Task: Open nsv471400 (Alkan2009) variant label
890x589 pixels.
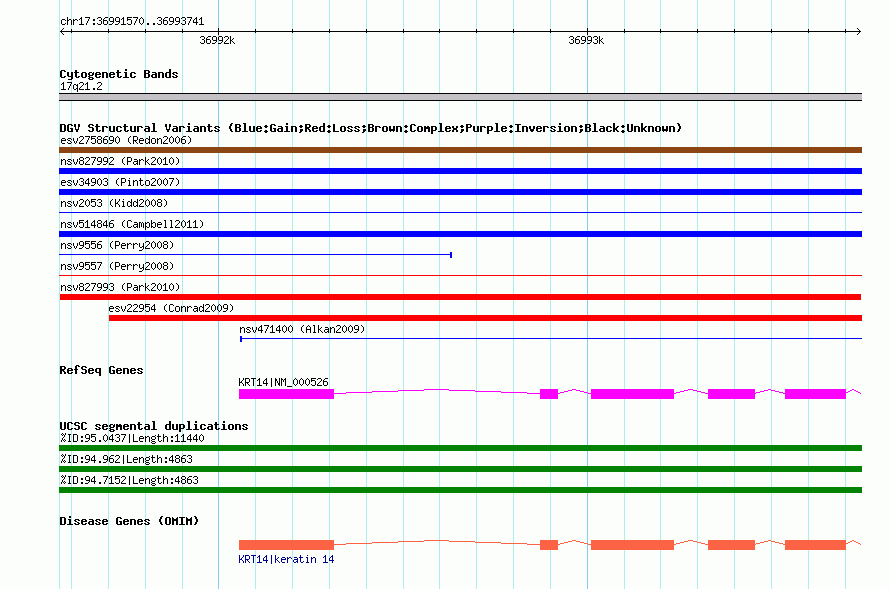Action: point(302,329)
